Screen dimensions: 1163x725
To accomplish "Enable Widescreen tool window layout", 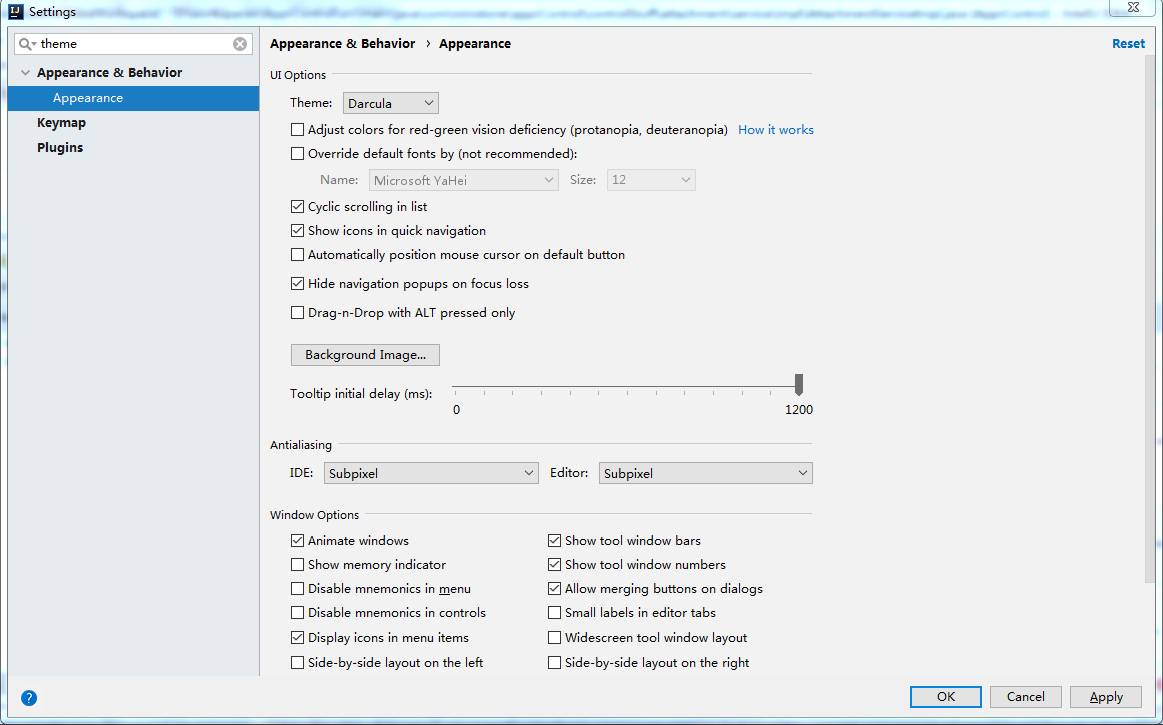I will coord(554,637).
